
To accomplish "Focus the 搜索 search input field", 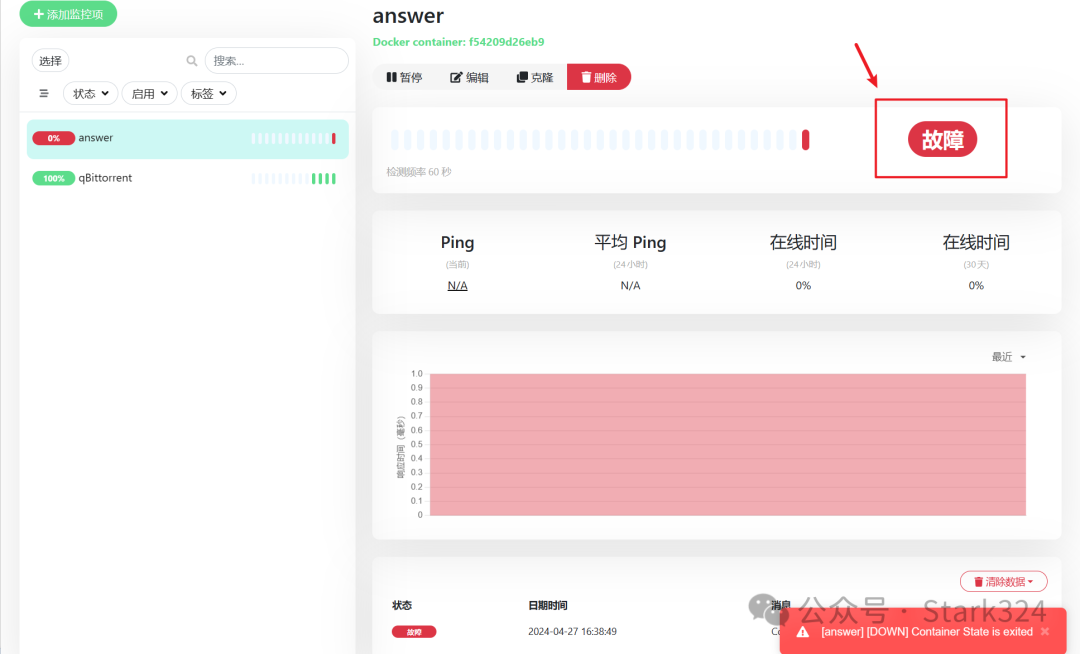I will pos(276,61).
